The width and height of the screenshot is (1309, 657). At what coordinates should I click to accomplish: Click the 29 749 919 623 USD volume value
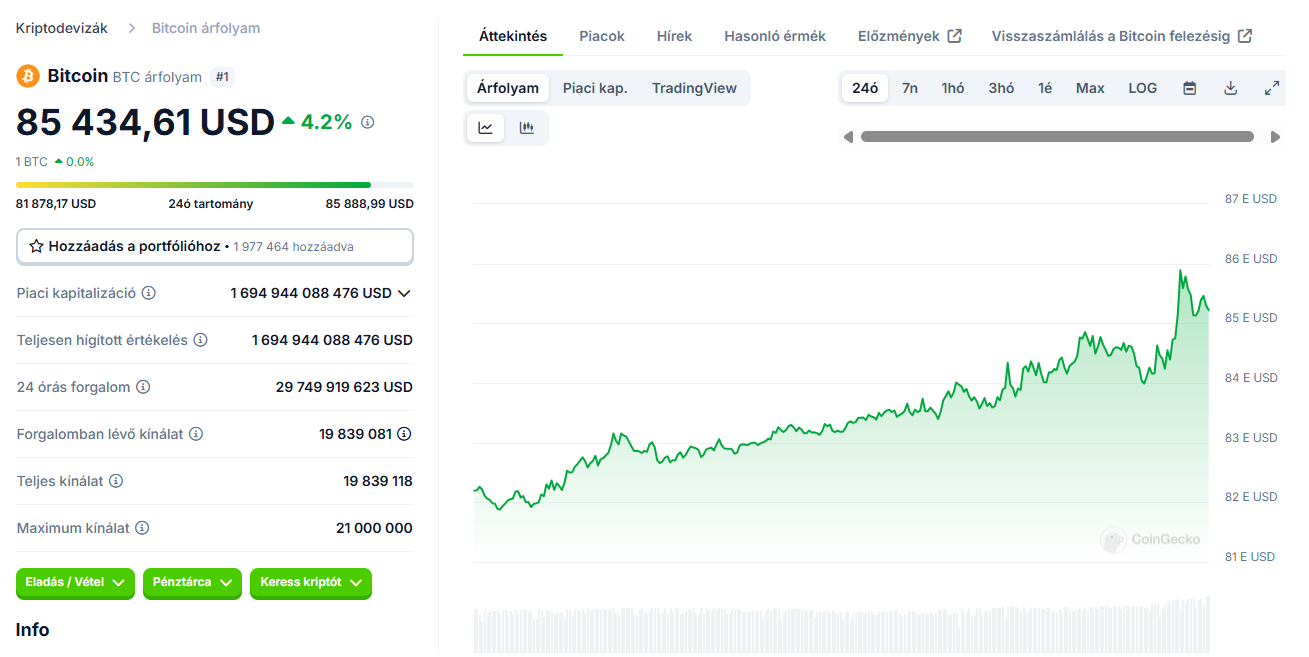[344, 387]
